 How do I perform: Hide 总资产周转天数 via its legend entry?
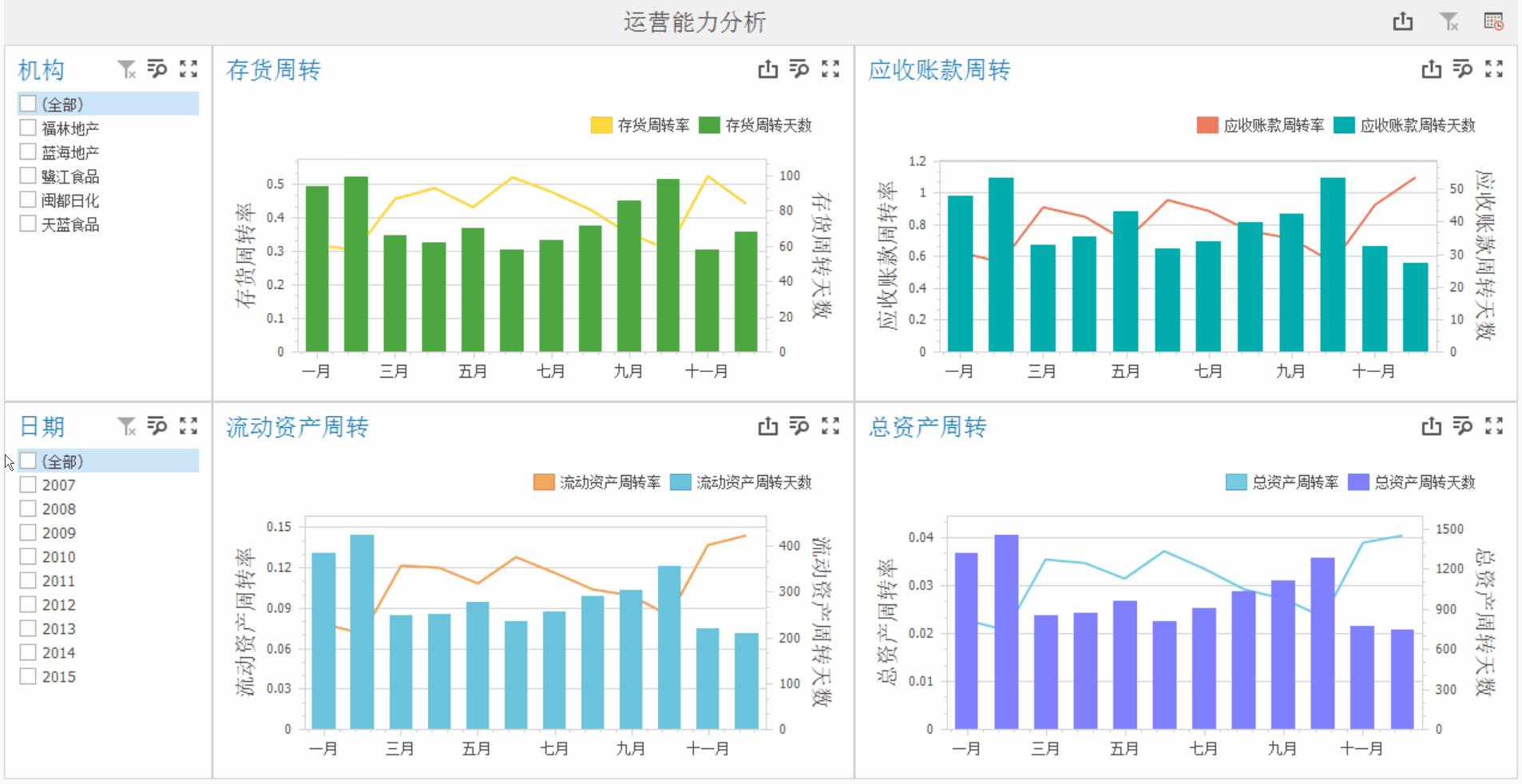coord(1425,482)
